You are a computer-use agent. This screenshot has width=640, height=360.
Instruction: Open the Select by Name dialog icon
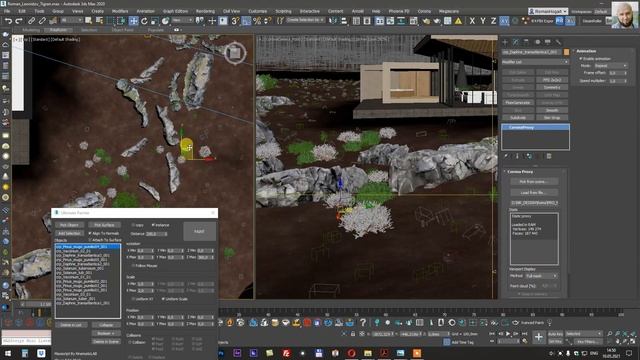99,20
